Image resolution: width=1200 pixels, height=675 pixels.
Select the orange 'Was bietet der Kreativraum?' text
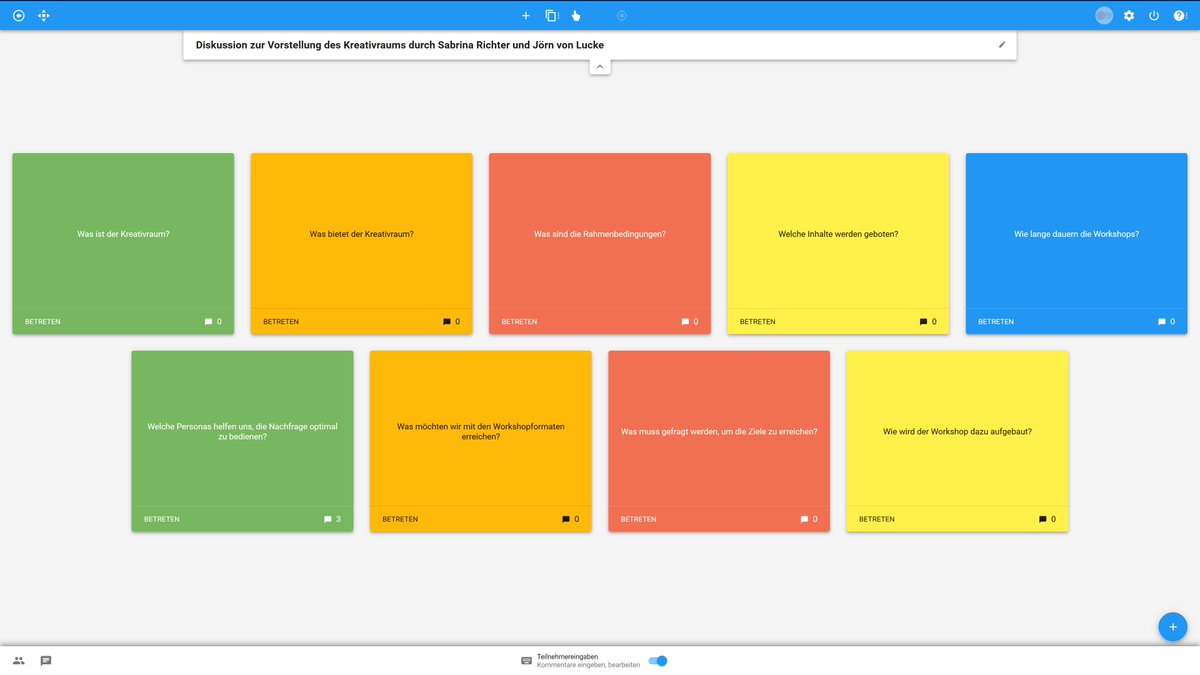362,234
